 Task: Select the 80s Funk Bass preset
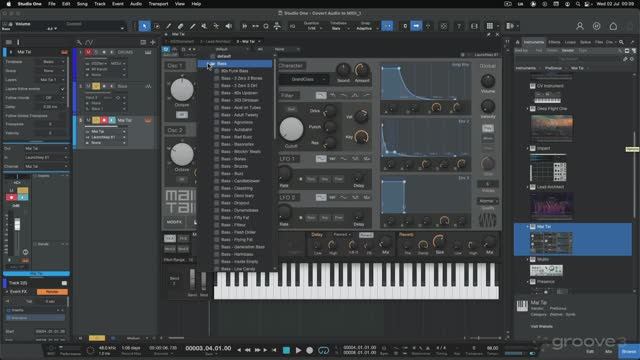click(x=234, y=71)
